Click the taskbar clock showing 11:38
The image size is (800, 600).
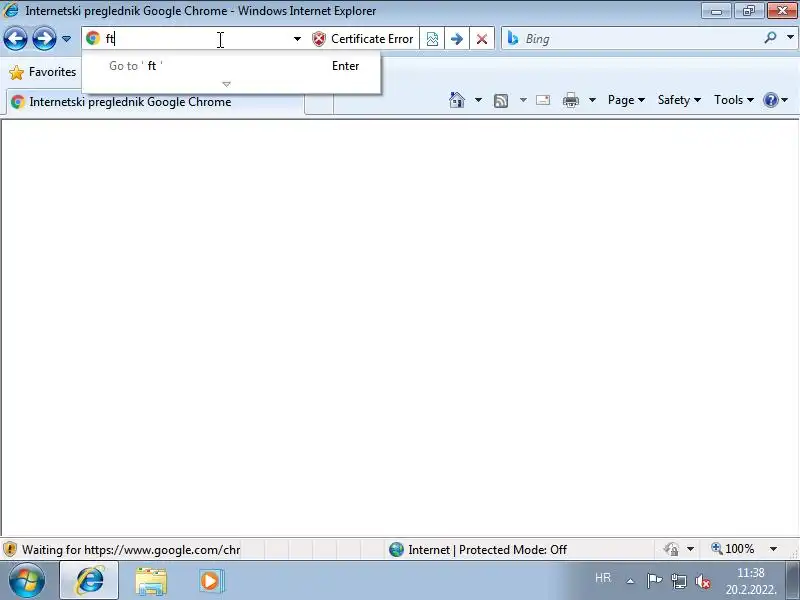(751, 581)
